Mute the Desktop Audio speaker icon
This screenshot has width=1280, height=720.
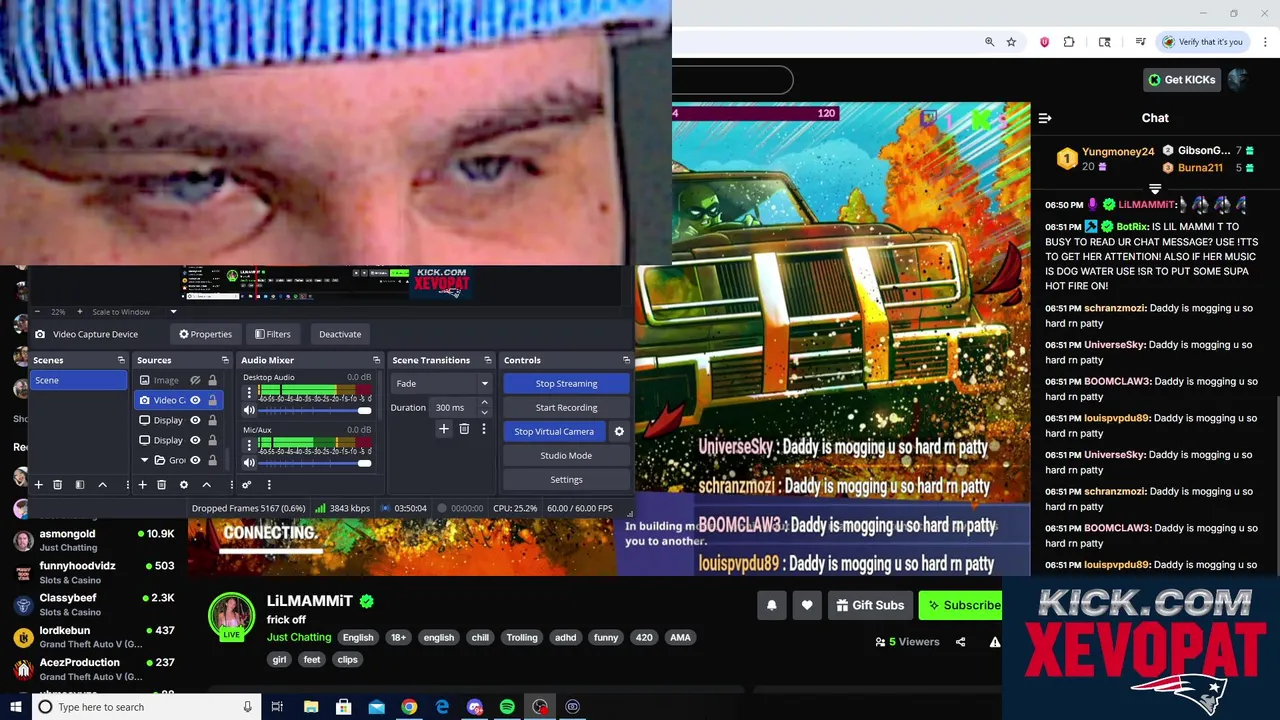point(249,411)
